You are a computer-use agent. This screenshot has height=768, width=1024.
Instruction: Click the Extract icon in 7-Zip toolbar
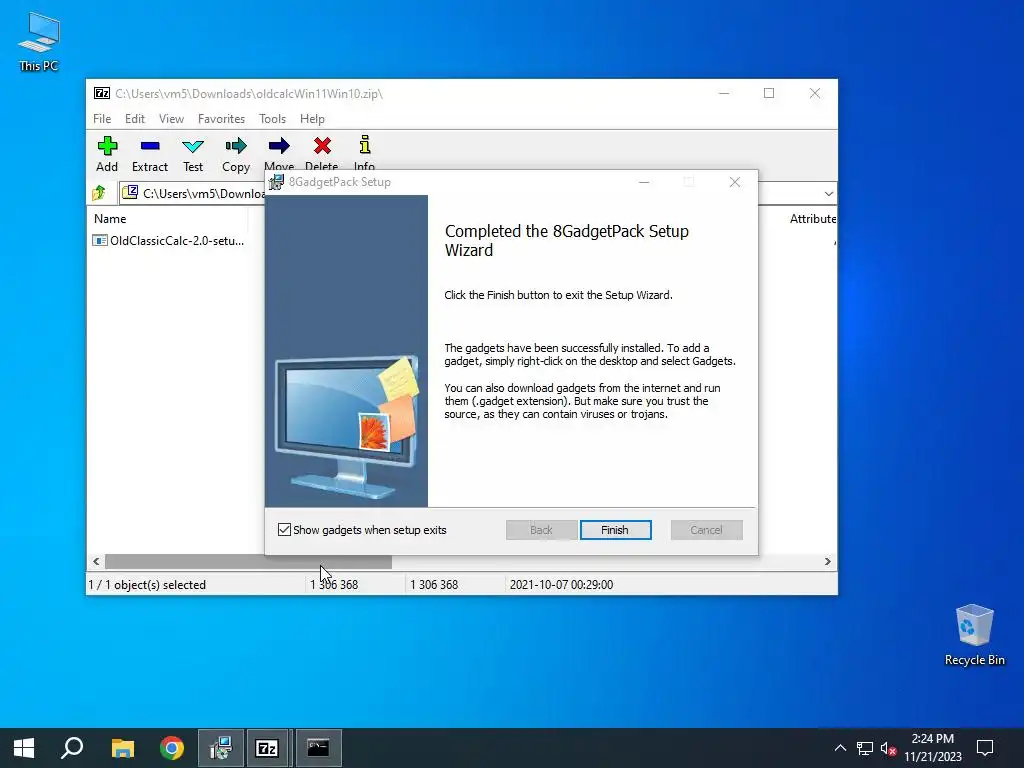click(150, 146)
